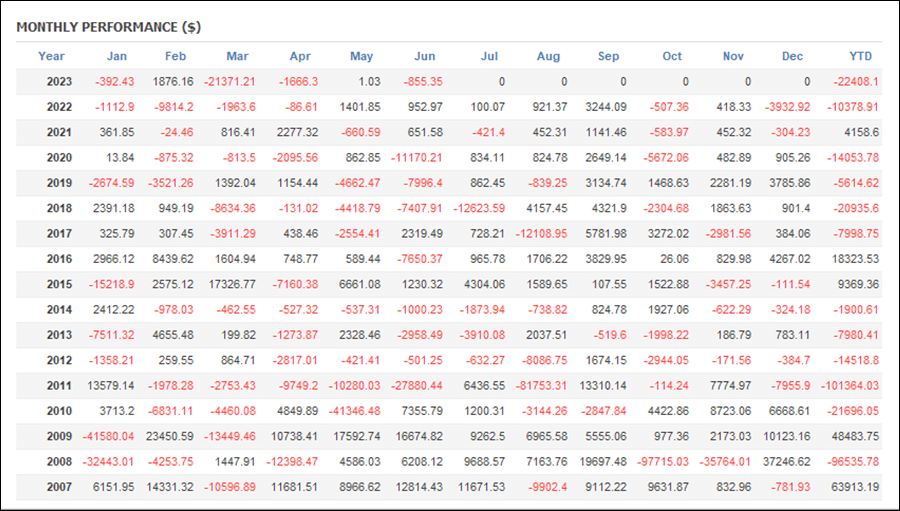900x511 pixels.
Task: Click the 2011 year row label
Action: (59, 386)
